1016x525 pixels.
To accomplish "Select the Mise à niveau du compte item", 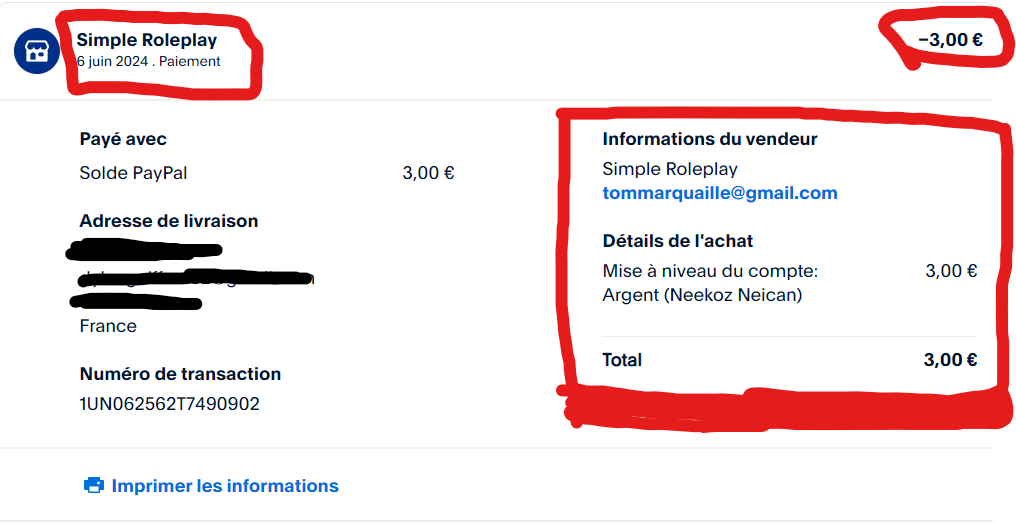I will tap(711, 271).
